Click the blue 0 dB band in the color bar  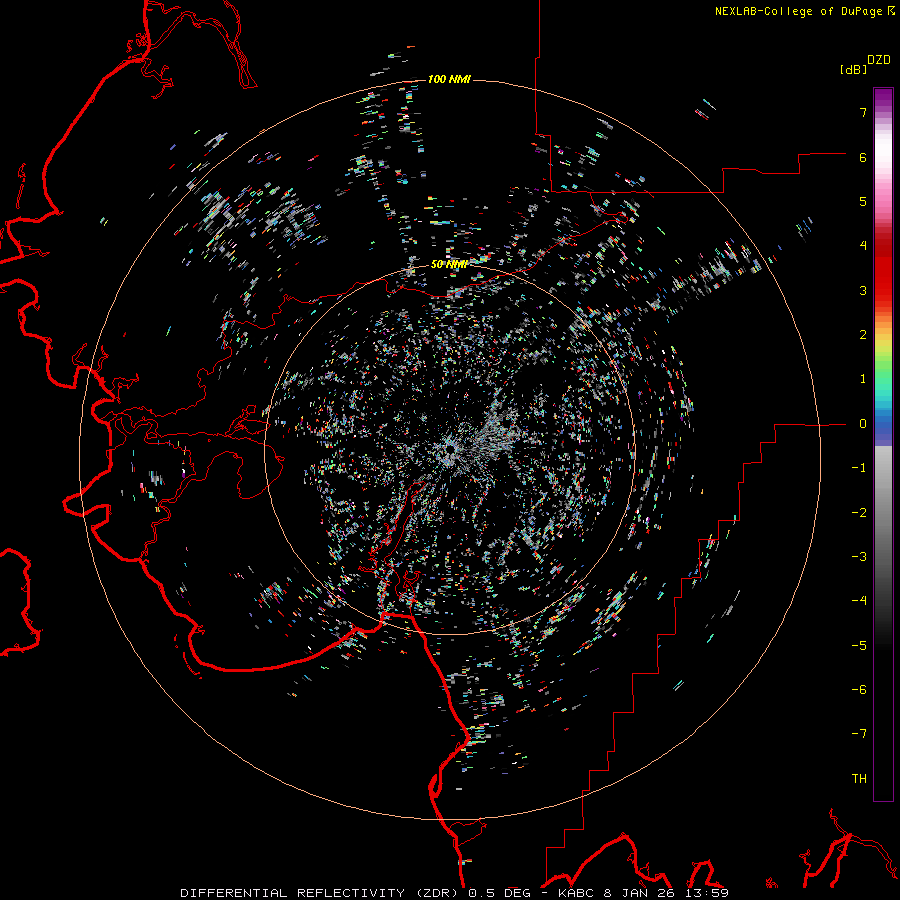883,424
